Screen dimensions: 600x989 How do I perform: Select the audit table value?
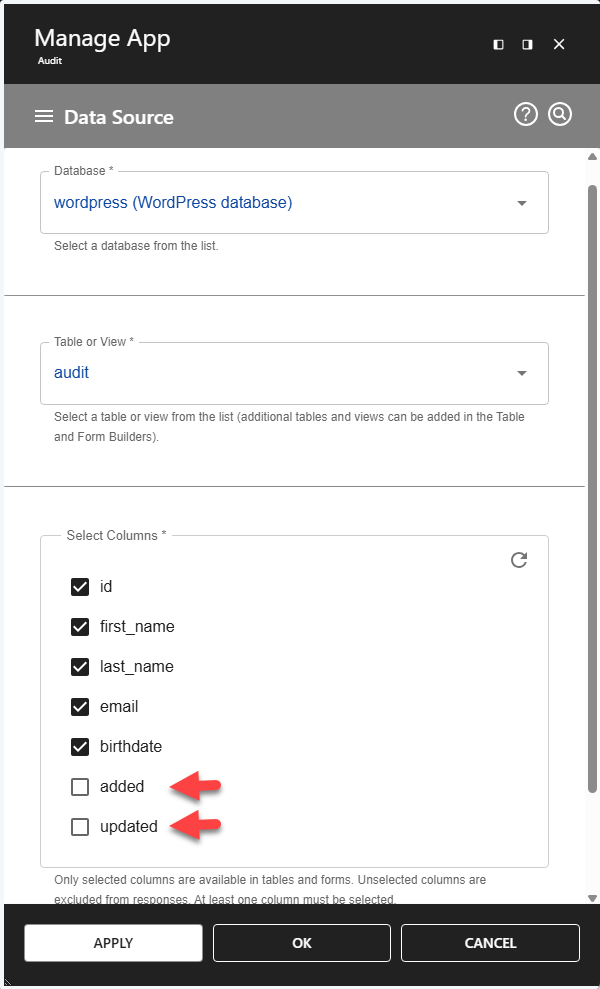71,372
